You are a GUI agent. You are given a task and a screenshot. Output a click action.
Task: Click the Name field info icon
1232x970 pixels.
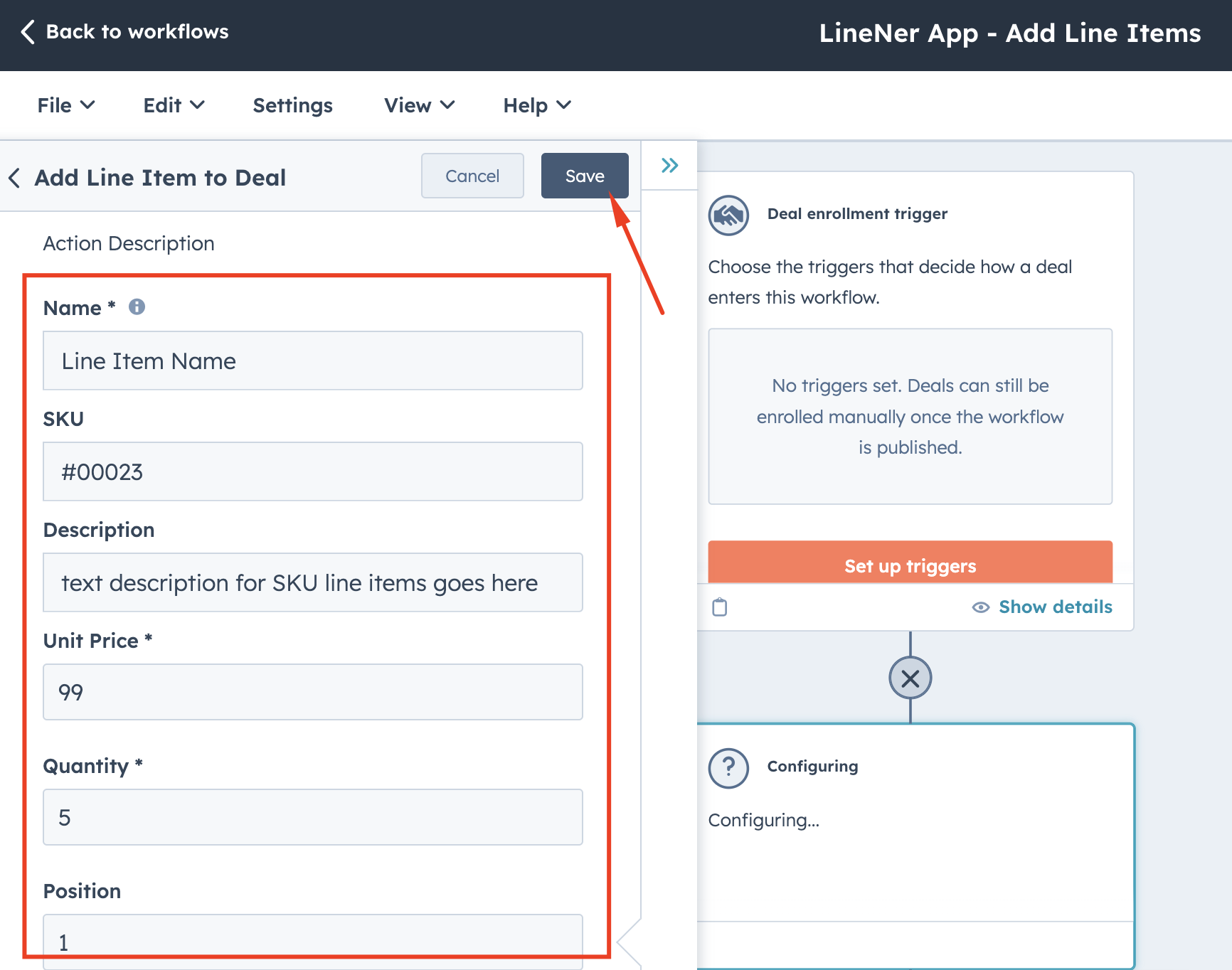coord(137,307)
